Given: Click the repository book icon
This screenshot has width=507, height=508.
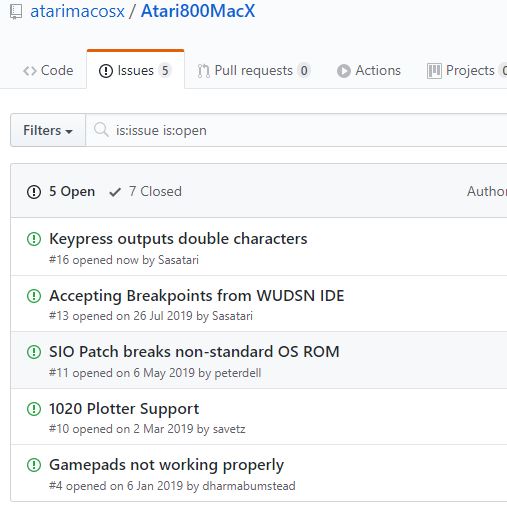Looking at the screenshot, I should (16, 12).
